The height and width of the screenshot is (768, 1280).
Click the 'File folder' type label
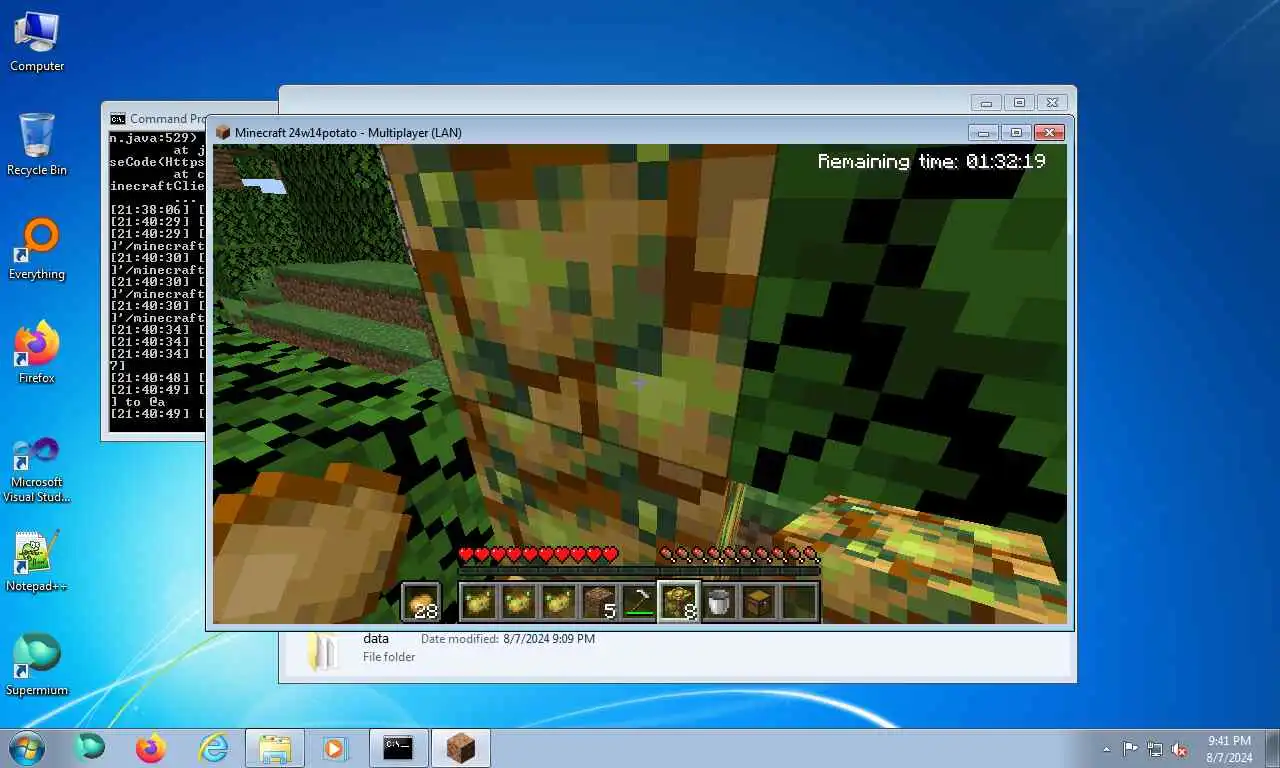click(389, 657)
